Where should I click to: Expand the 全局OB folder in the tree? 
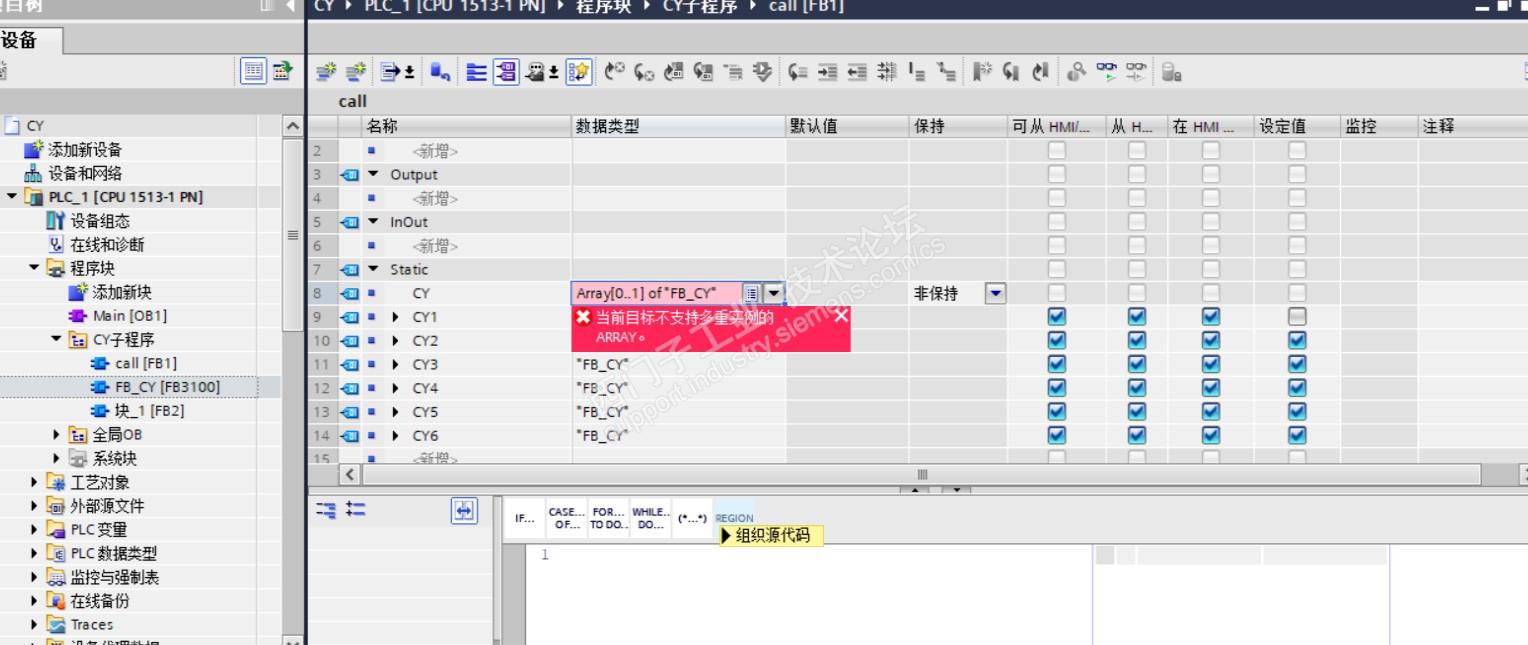point(57,435)
